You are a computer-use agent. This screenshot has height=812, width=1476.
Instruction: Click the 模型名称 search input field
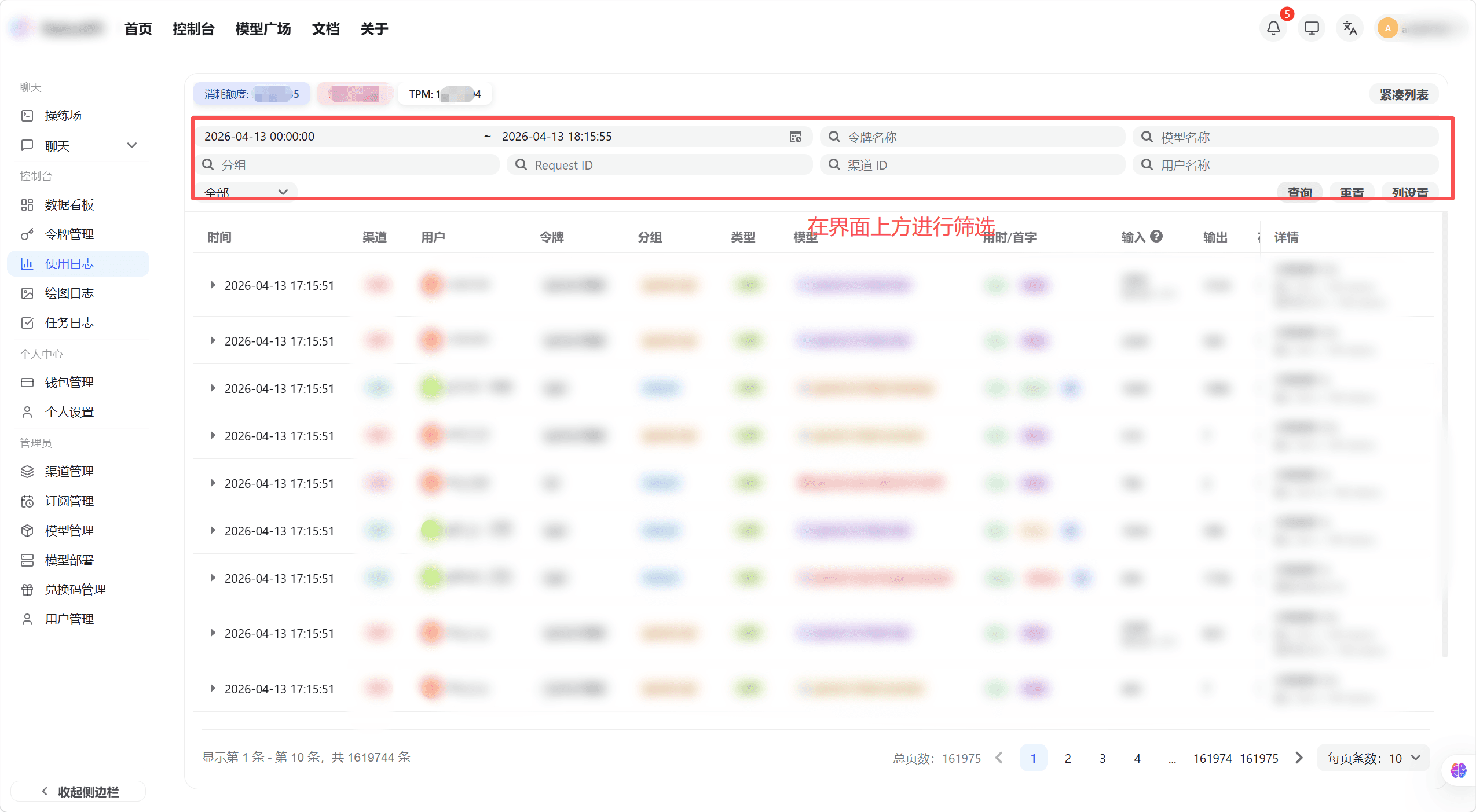point(1285,137)
